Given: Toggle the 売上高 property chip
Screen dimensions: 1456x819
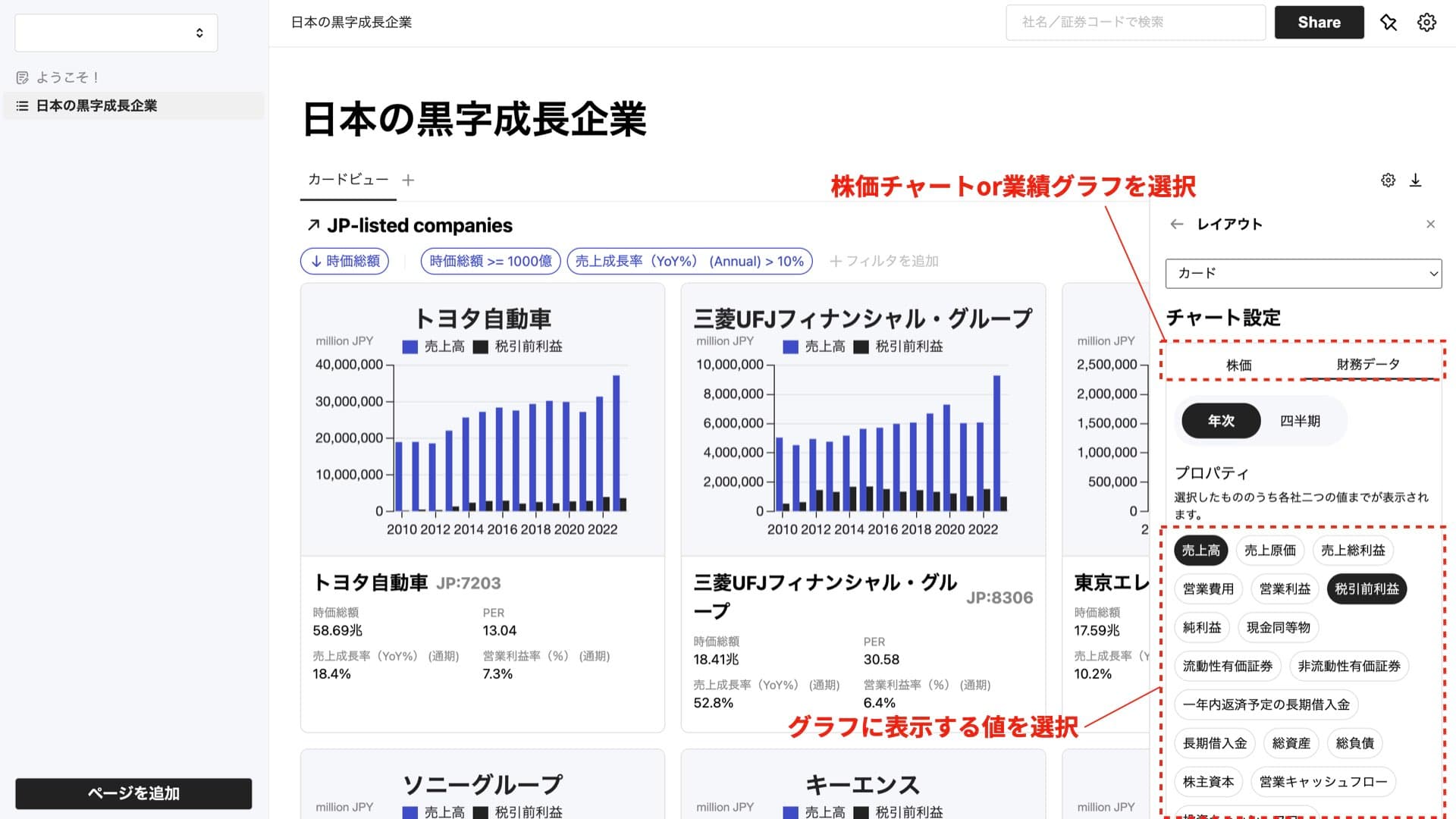Looking at the screenshot, I should (1200, 551).
